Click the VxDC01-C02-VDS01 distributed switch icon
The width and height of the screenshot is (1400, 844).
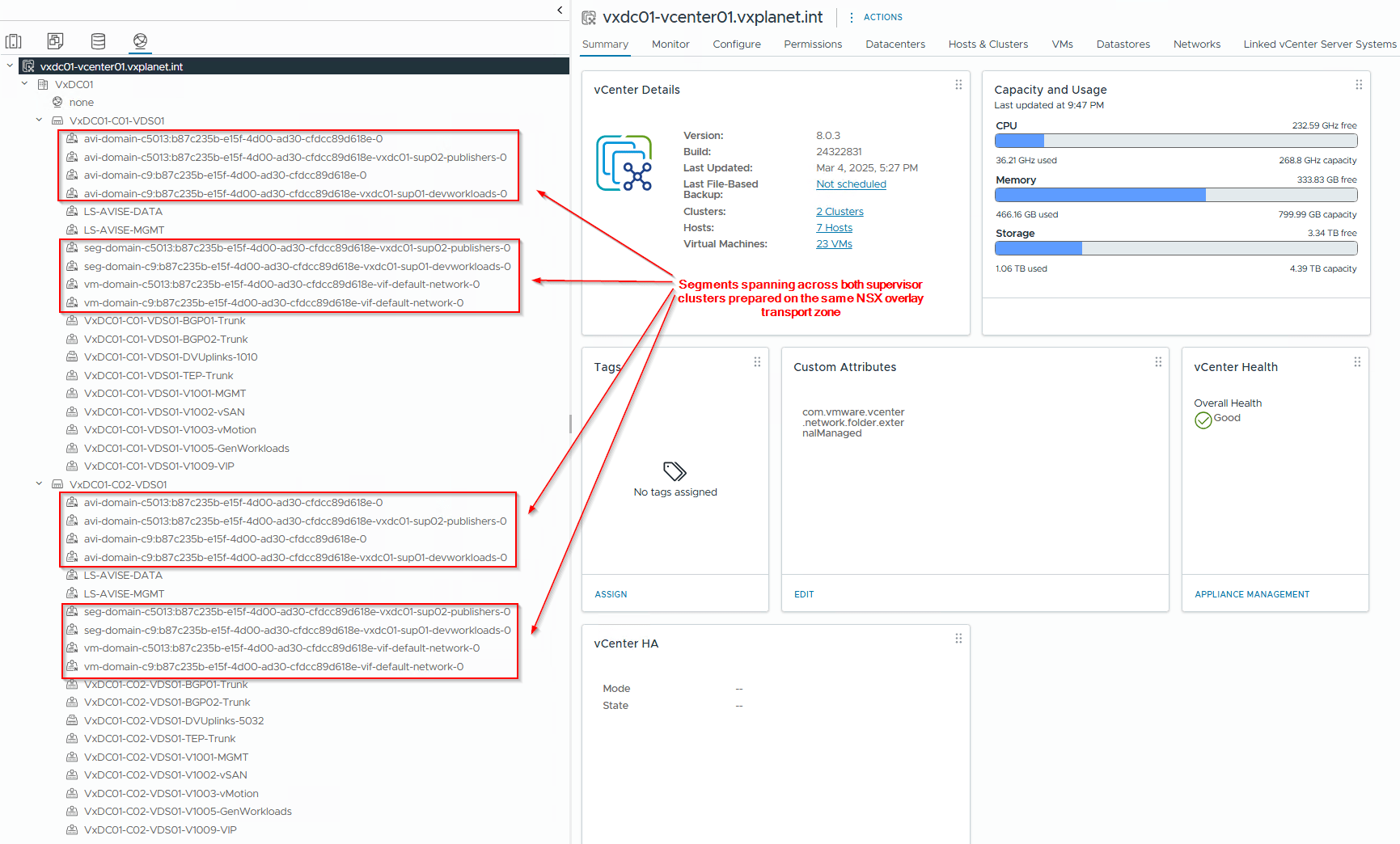click(57, 484)
